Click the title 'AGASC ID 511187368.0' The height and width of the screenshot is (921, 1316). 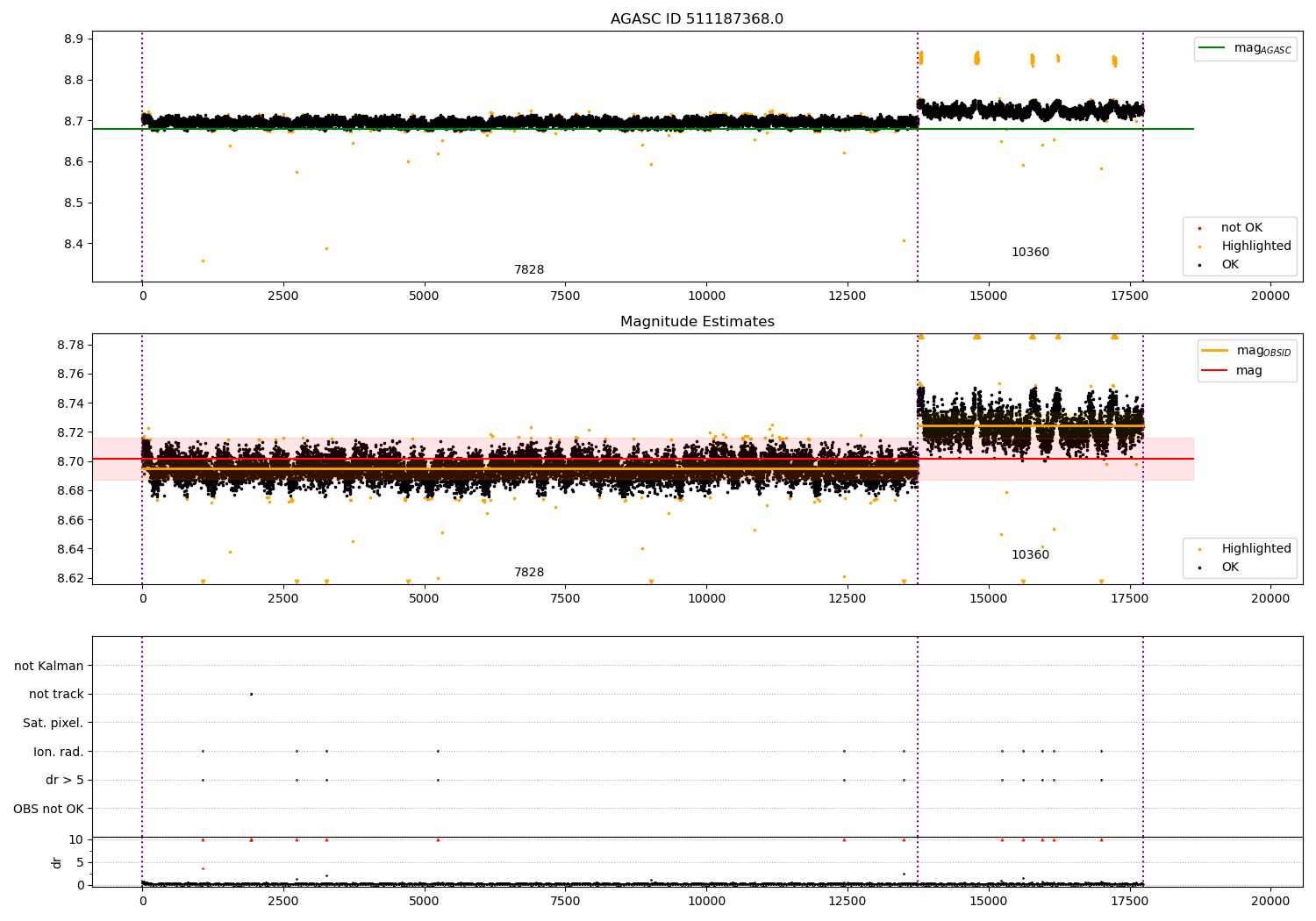click(x=697, y=19)
